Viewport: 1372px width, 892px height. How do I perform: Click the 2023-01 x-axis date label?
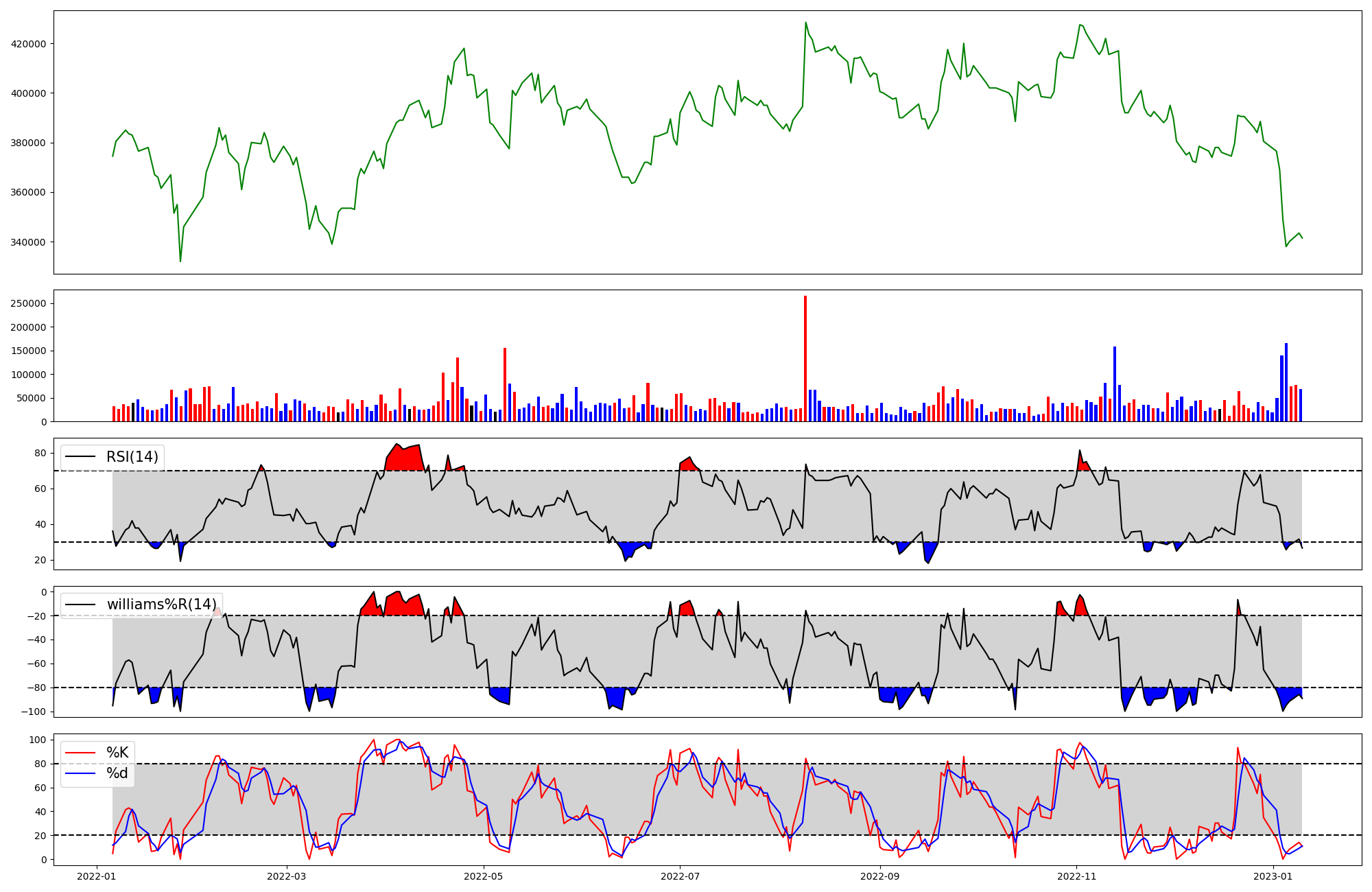[x=1273, y=876]
